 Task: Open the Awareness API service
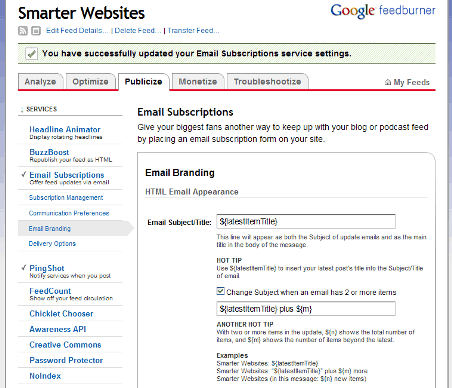58,329
